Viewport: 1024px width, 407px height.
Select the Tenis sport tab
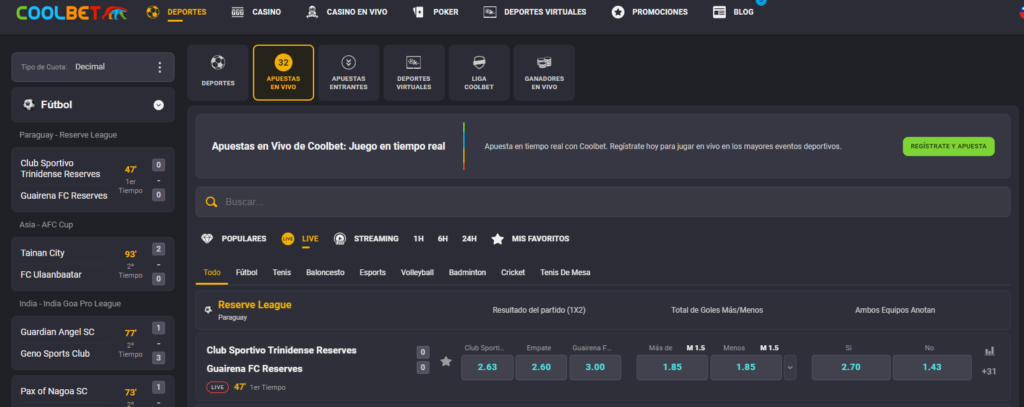tap(281, 272)
